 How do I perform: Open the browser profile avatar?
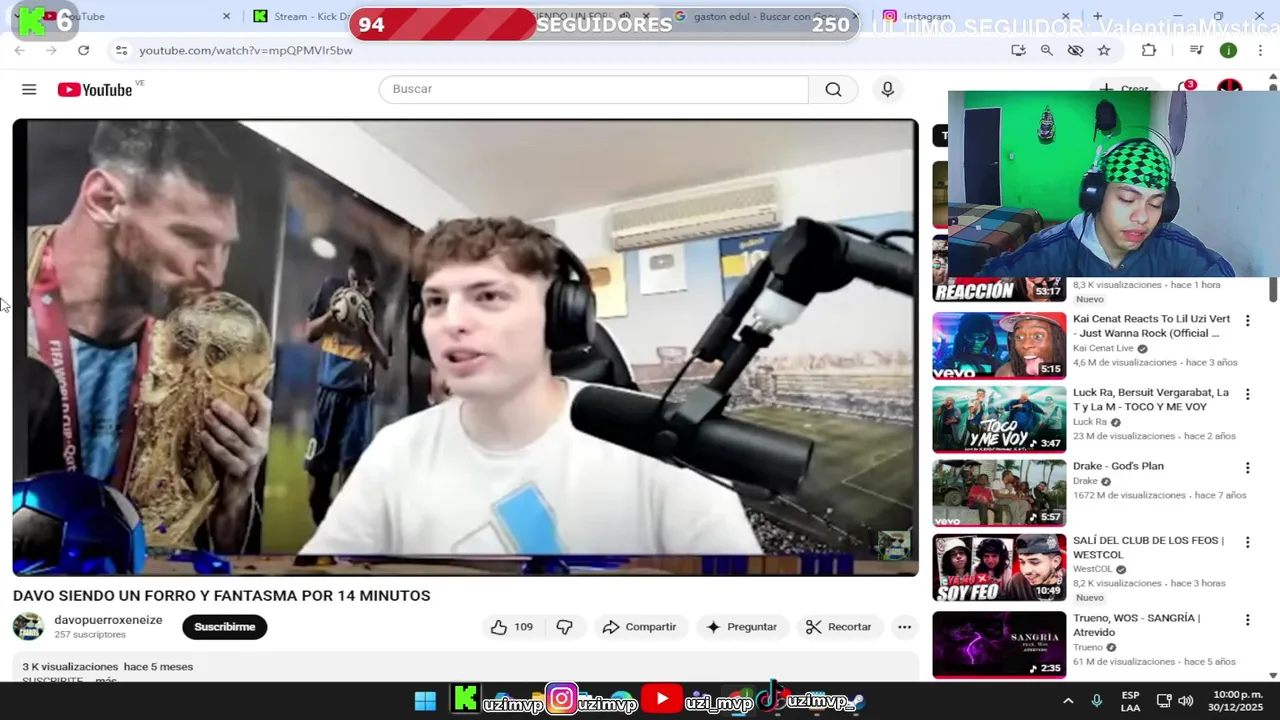tap(1228, 50)
